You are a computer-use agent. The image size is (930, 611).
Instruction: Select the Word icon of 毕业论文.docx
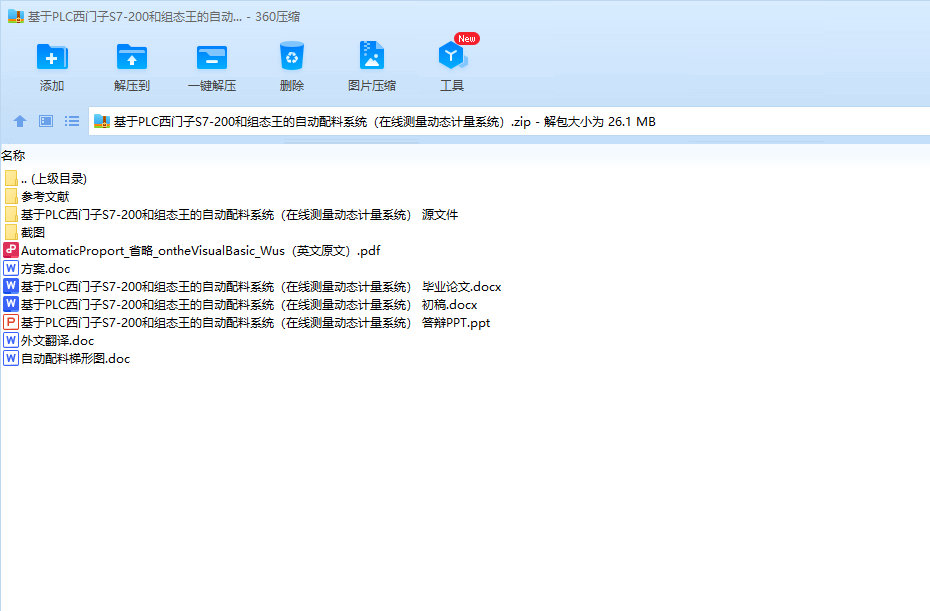tap(11, 286)
